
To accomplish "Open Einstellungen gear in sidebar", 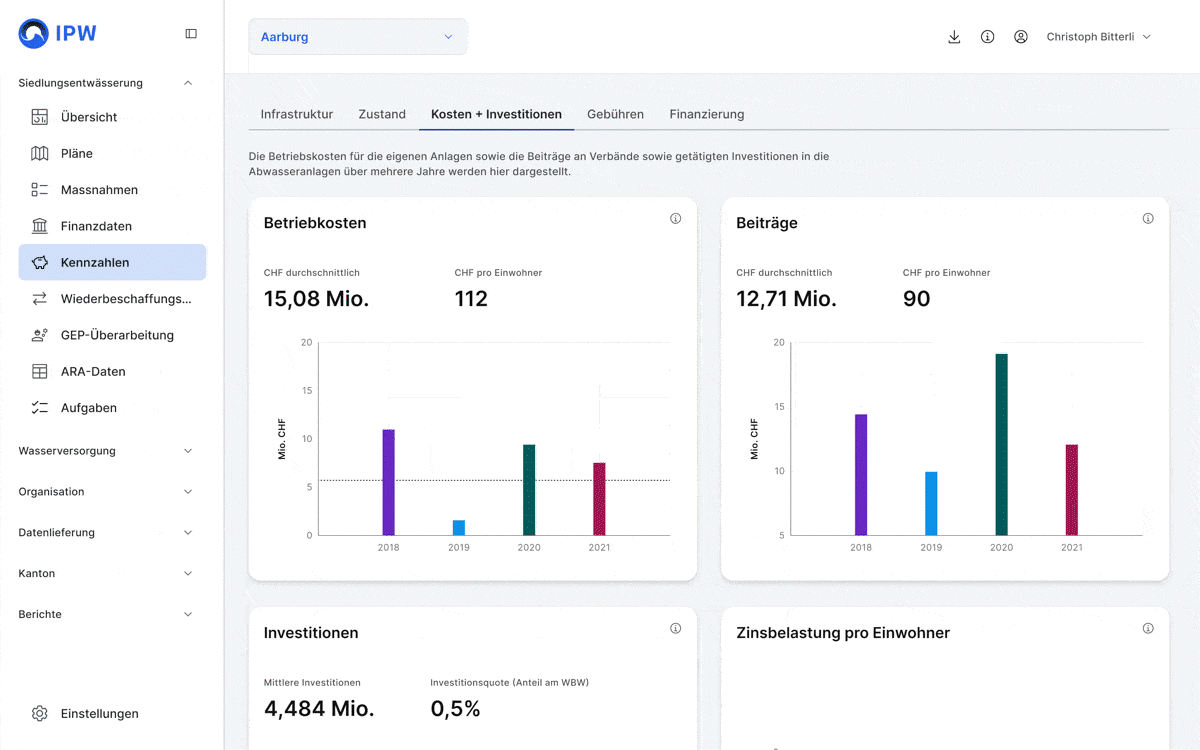I will 40,714.
